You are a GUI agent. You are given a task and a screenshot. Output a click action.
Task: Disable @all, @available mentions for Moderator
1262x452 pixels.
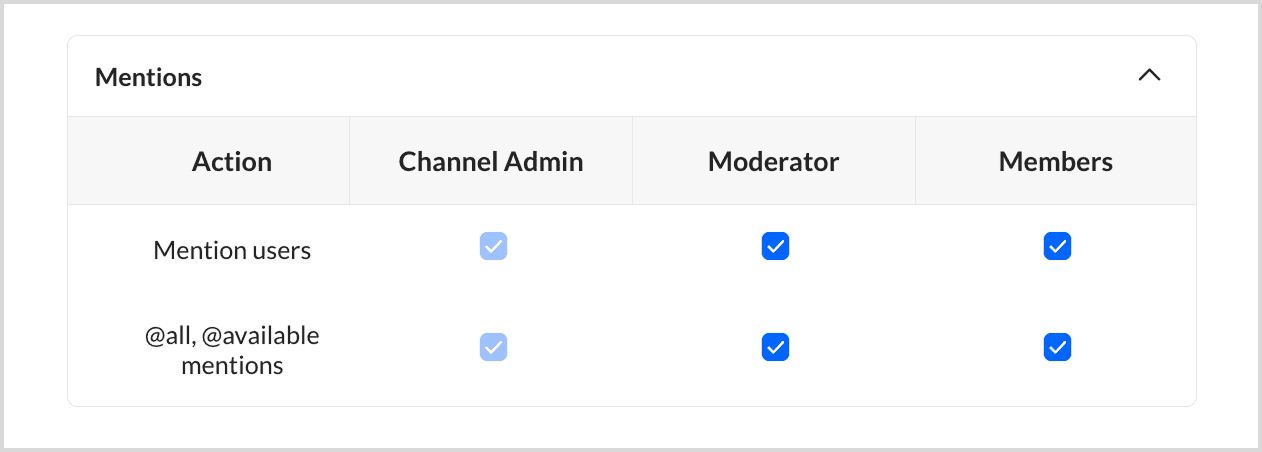(775, 347)
